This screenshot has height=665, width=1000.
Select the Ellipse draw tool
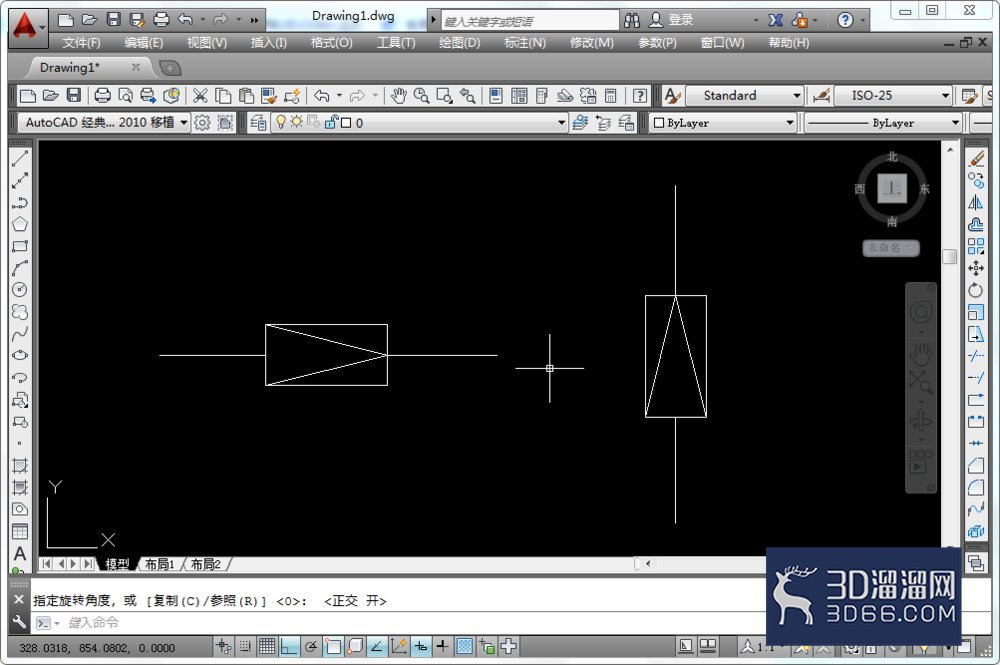coord(20,355)
